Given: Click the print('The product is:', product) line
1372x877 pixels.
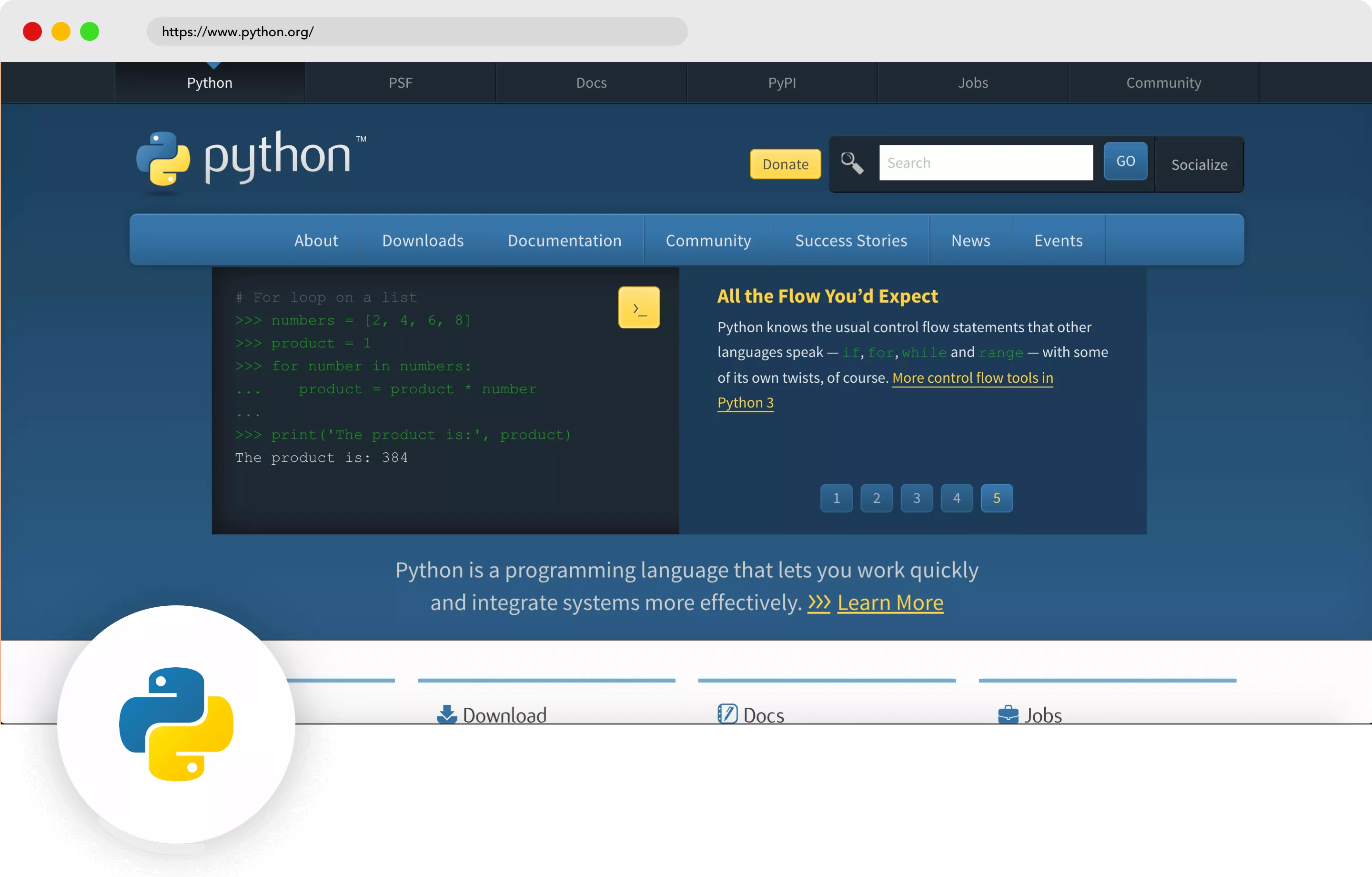Looking at the screenshot, I should click(x=403, y=435).
